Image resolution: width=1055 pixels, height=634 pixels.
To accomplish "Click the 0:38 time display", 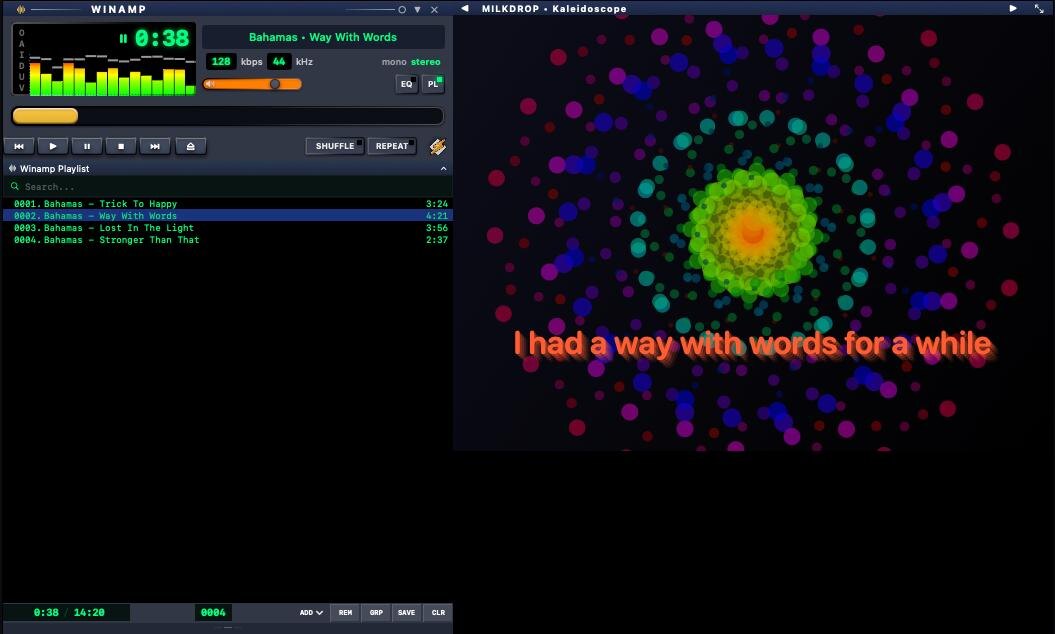I will tap(162, 38).
